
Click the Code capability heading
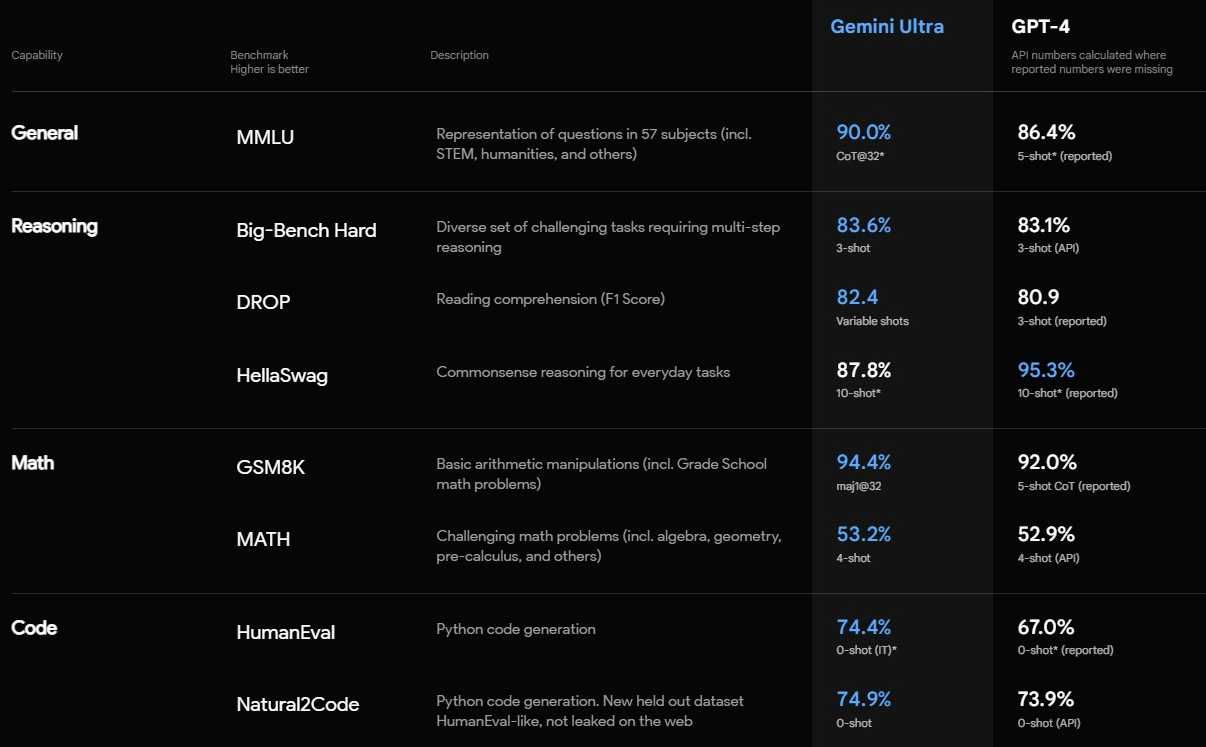(x=34, y=628)
